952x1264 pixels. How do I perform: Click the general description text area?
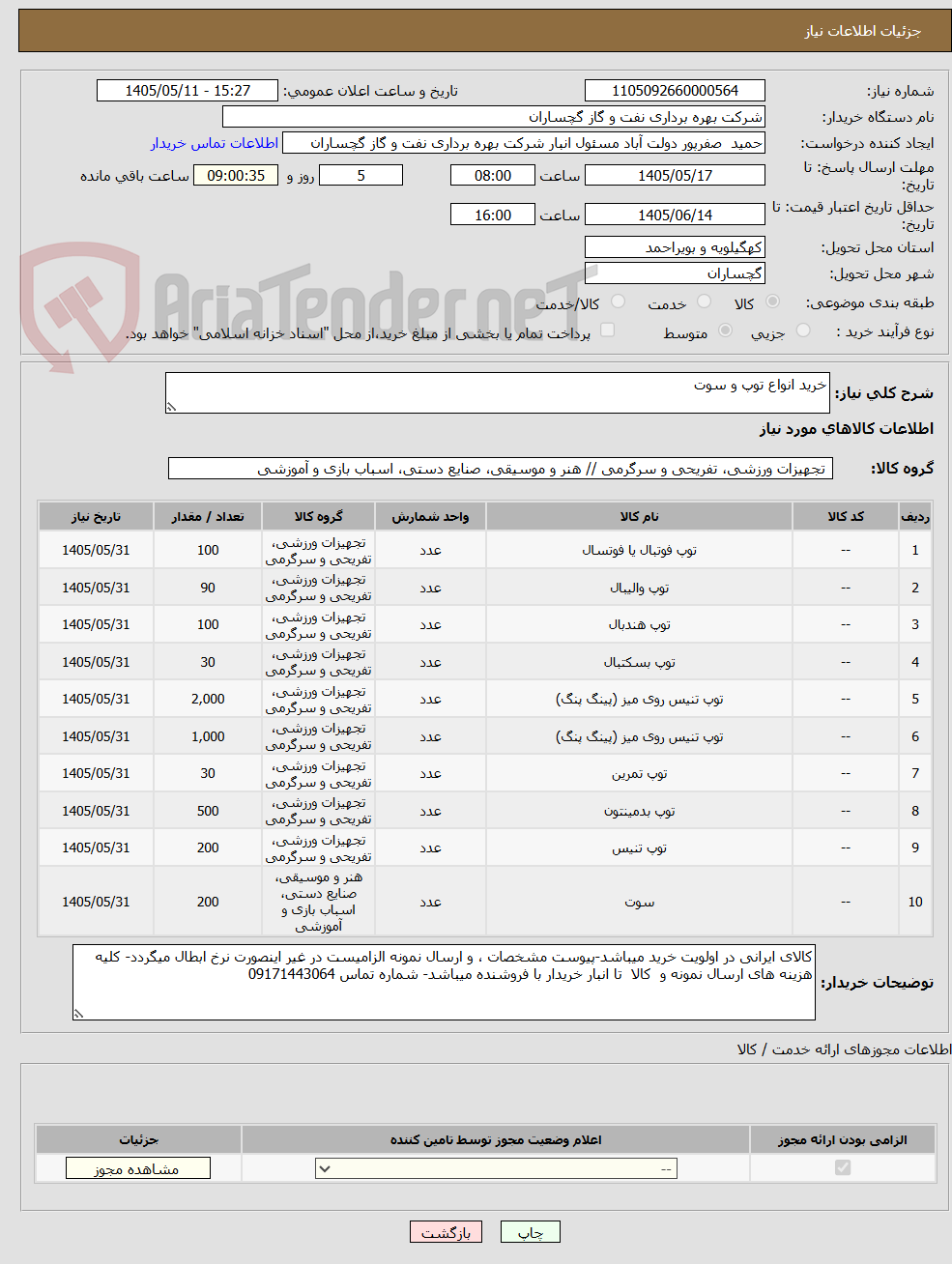[498, 393]
